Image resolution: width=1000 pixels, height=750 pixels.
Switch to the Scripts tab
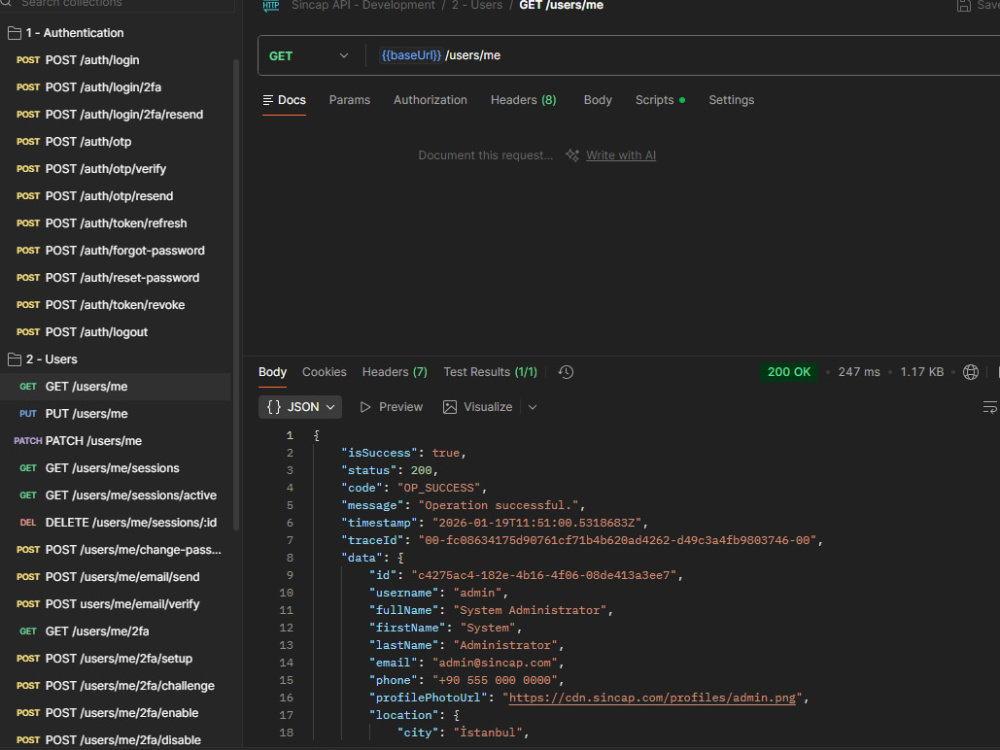click(x=660, y=100)
